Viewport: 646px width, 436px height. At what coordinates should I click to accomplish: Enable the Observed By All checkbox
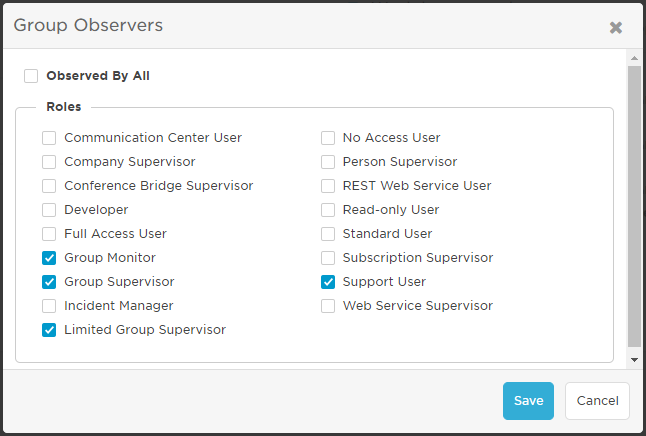tap(31, 76)
